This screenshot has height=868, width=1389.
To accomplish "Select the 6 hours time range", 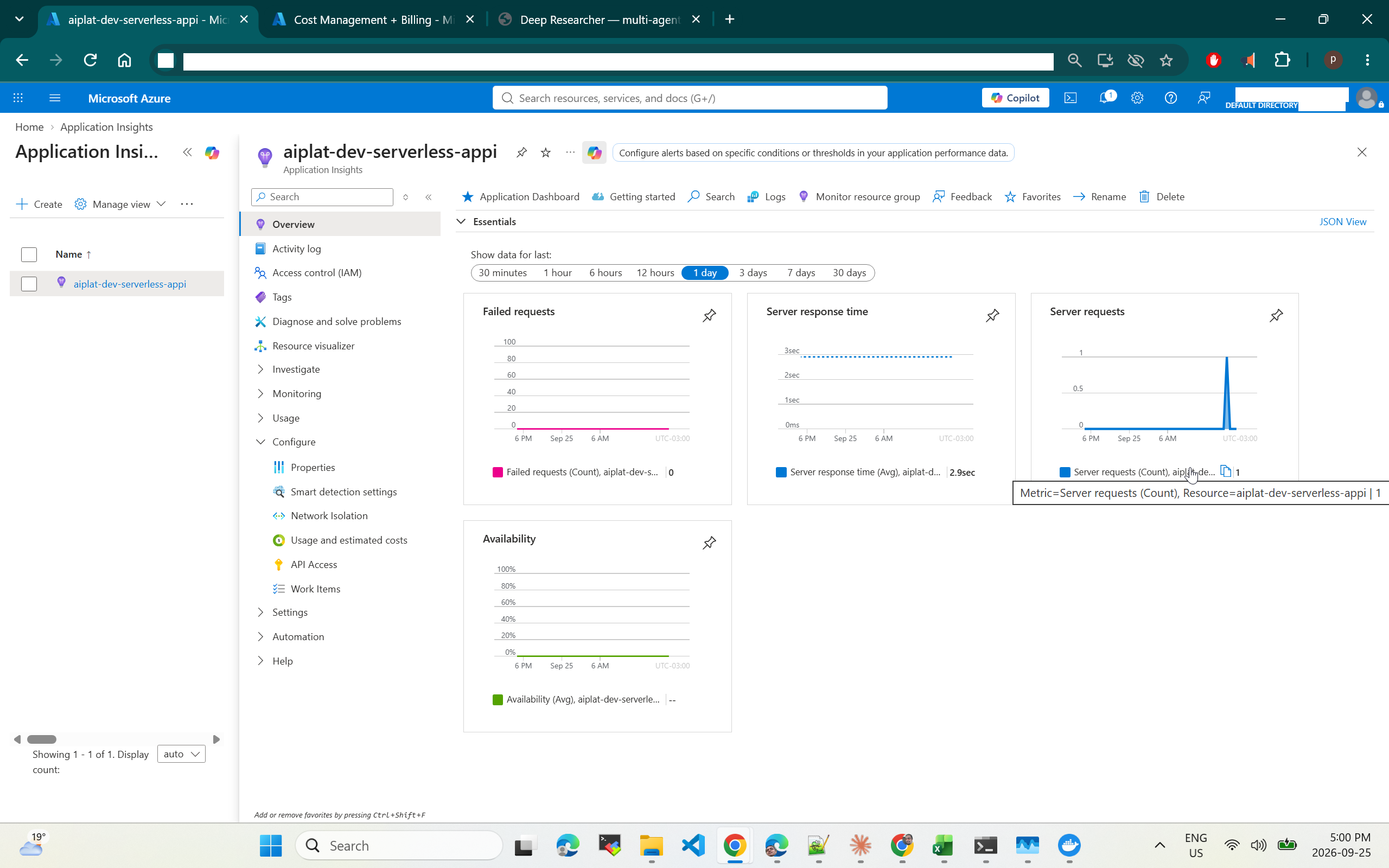I will click(x=605, y=273).
